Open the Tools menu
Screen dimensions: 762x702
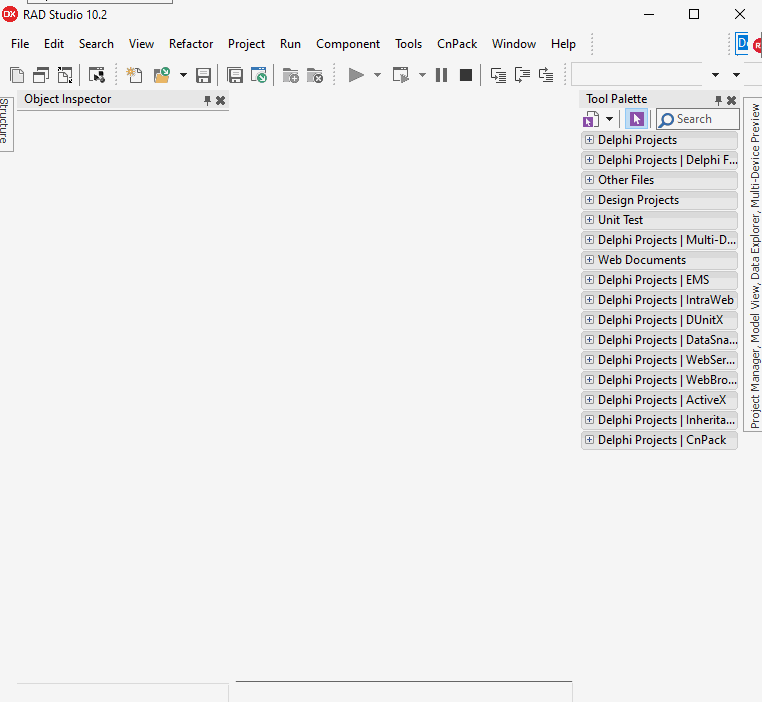coord(408,44)
